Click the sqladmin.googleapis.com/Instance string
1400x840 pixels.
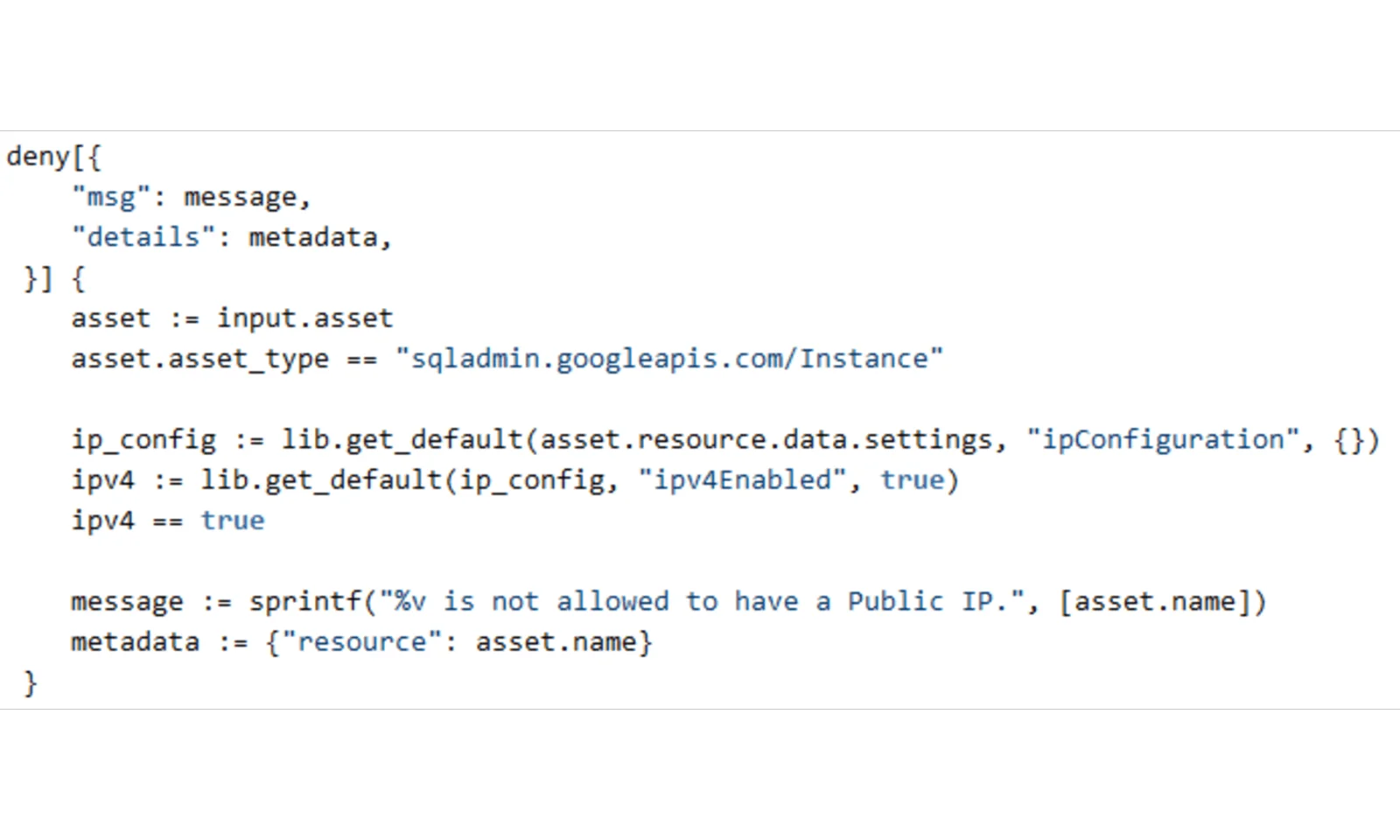[669, 359]
